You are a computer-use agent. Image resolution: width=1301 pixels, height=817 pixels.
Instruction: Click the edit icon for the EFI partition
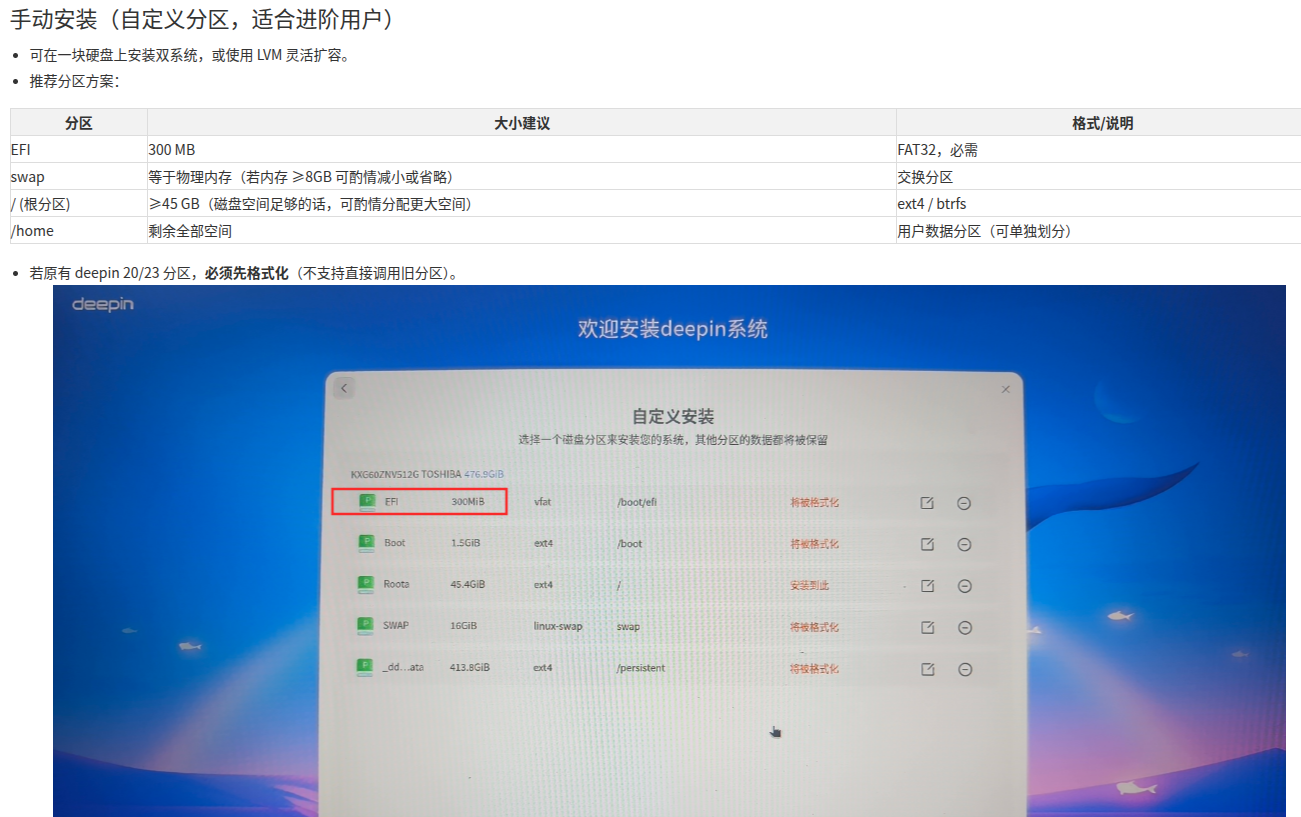927,503
